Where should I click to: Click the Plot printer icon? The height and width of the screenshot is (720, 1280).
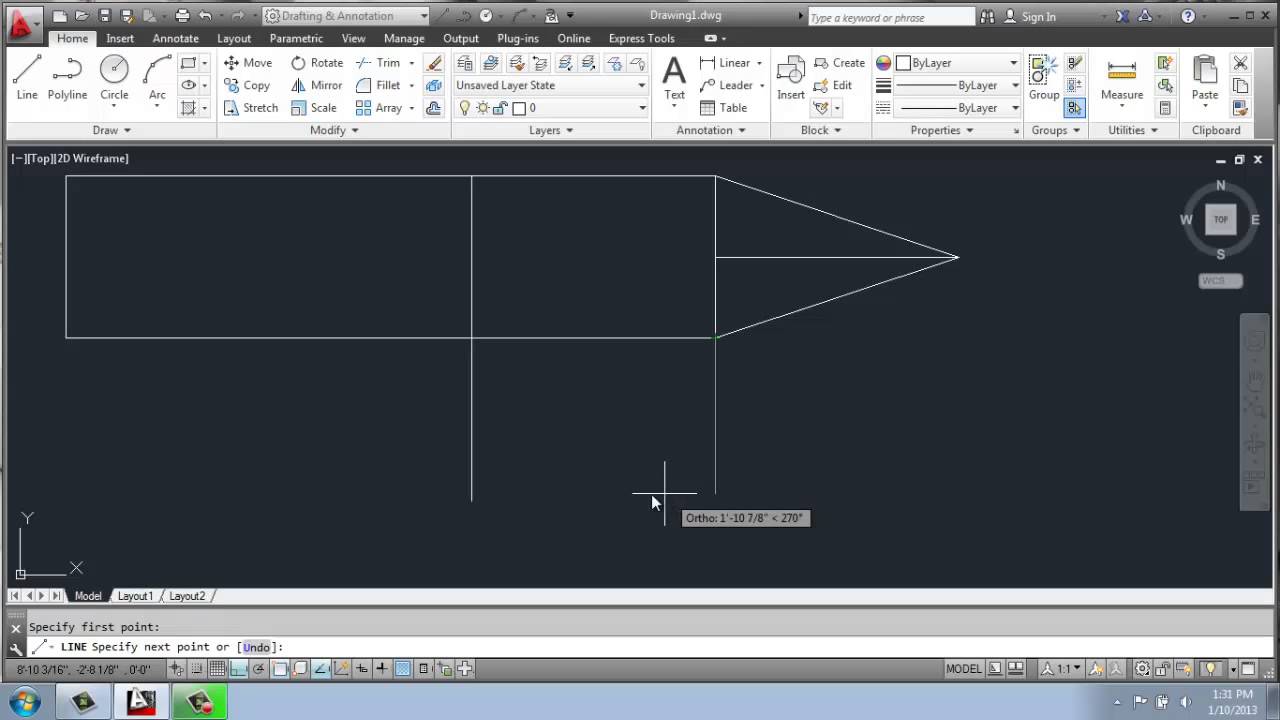[182, 16]
